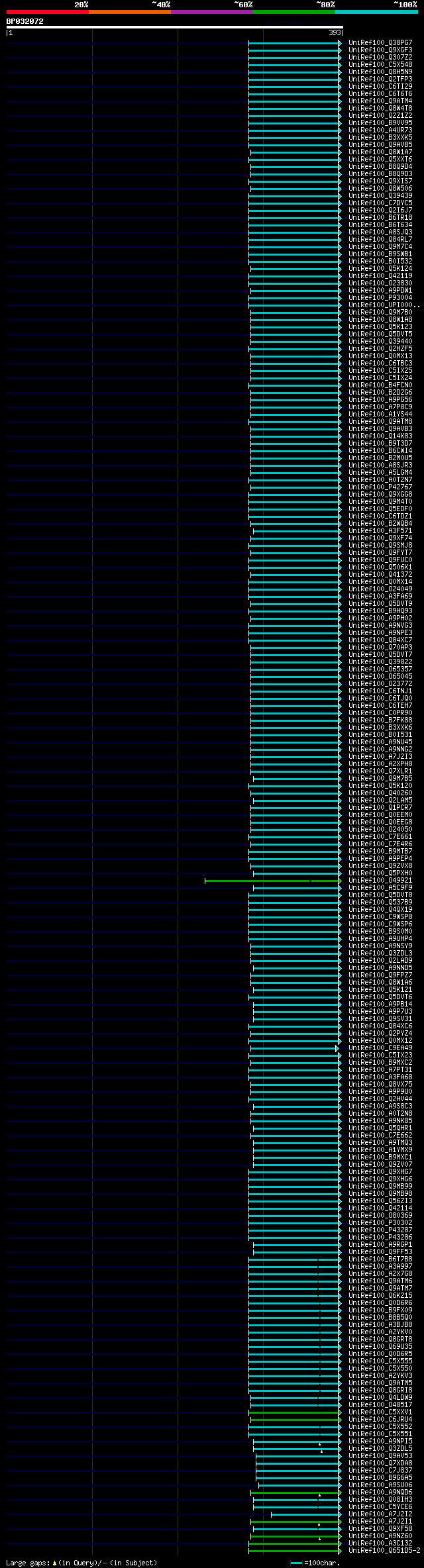Select label UniRef100_B9VV95
This screenshot has width=424, height=1568.
pyautogui.click(x=380, y=122)
